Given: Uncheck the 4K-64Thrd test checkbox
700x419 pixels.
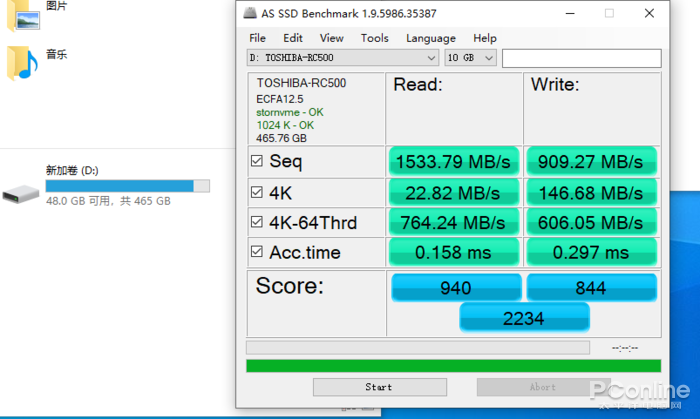Looking at the screenshot, I should (257, 222).
